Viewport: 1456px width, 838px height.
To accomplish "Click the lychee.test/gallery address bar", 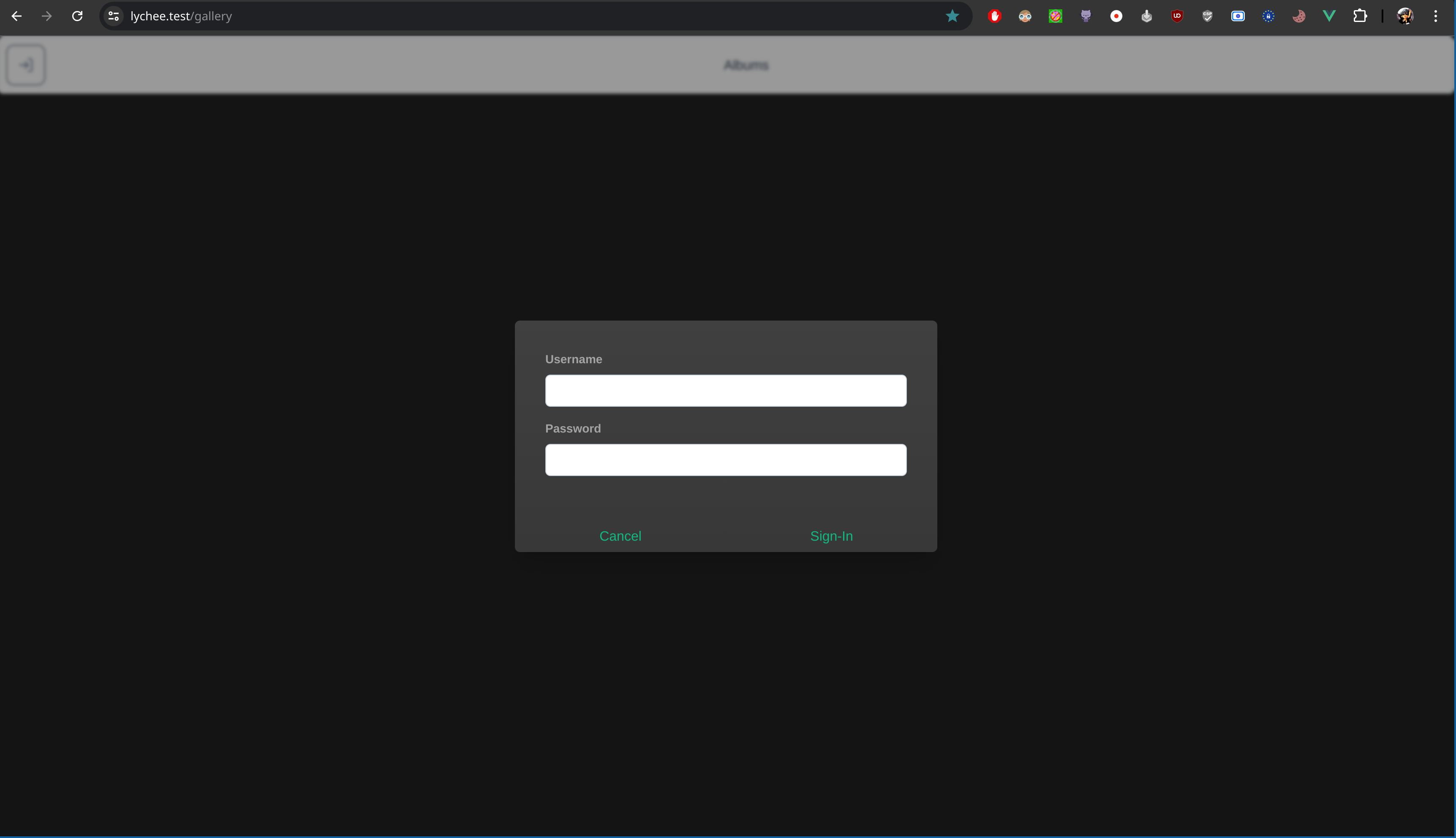I will coord(535,16).
